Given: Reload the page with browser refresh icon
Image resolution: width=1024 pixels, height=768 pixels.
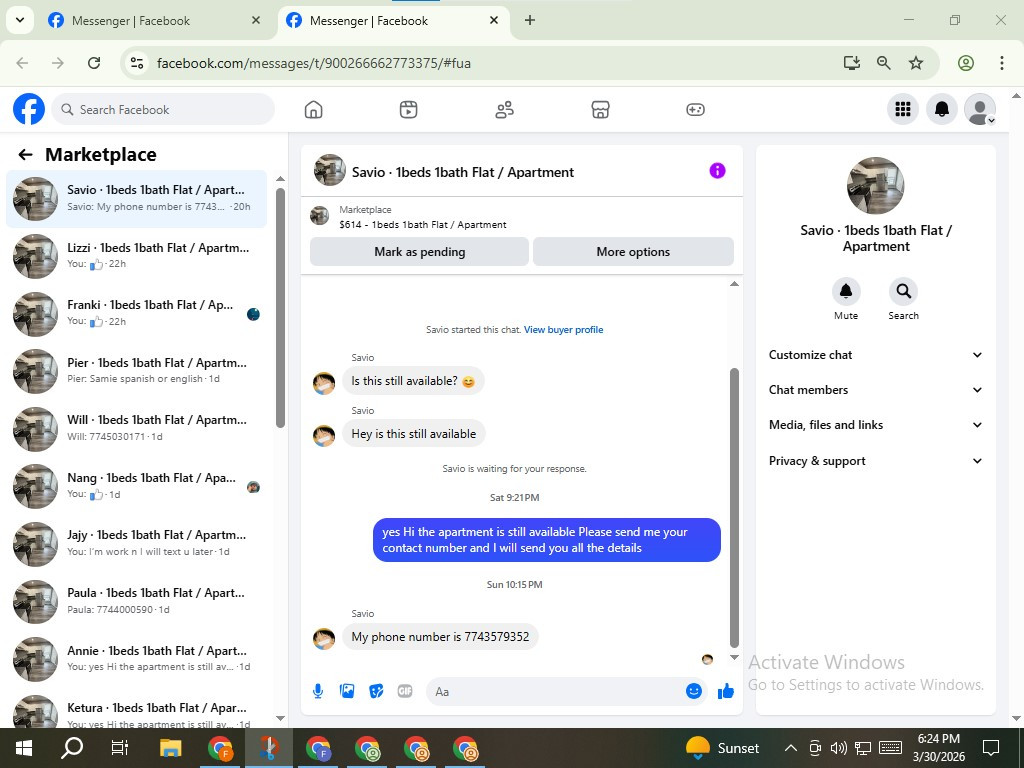Looking at the screenshot, I should (94, 63).
